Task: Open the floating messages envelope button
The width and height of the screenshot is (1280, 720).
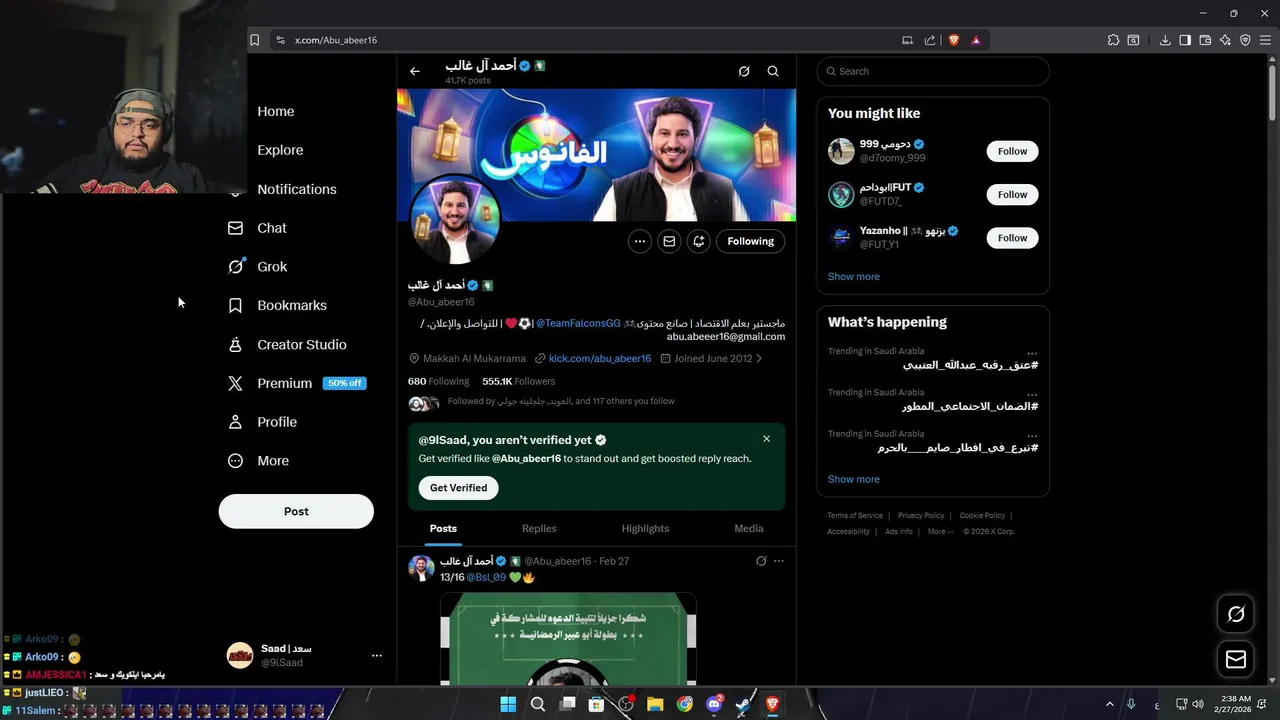Action: (x=1236, y=659)
